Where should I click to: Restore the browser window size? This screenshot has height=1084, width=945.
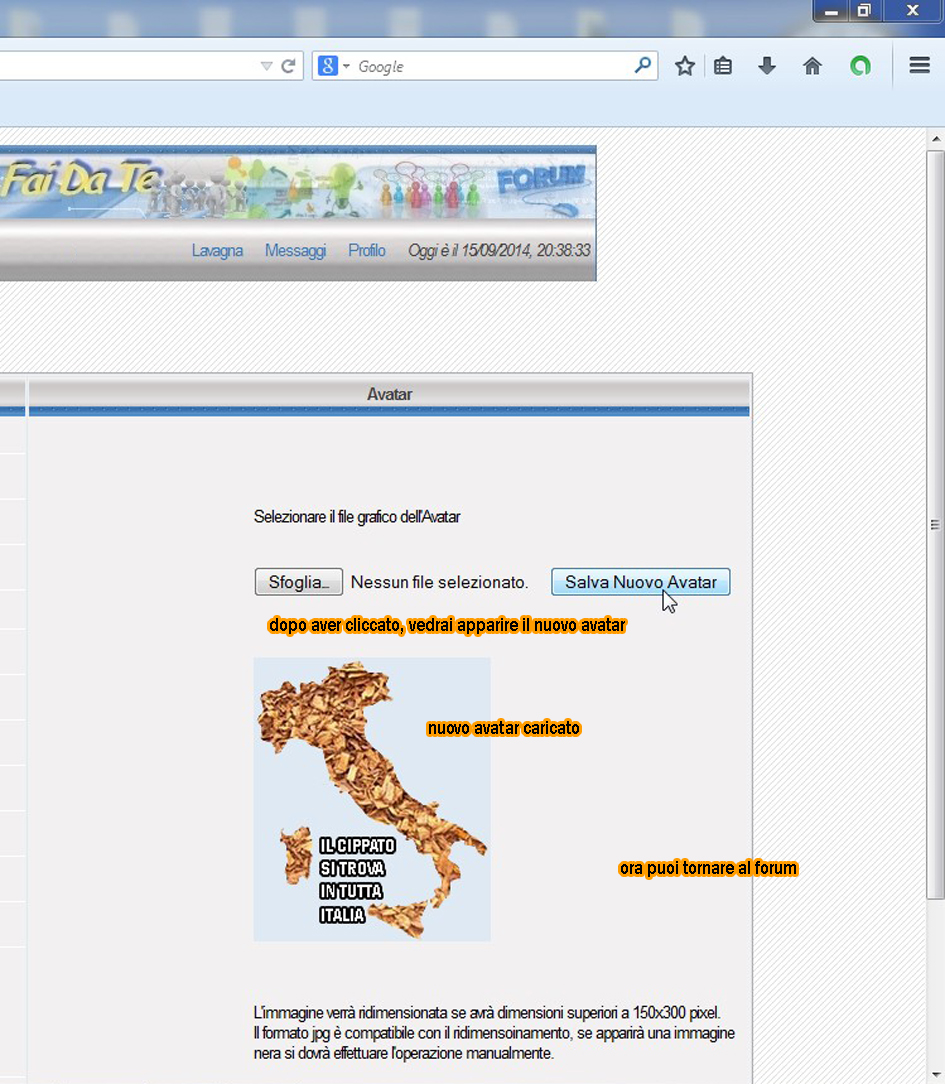pos(864,10)
